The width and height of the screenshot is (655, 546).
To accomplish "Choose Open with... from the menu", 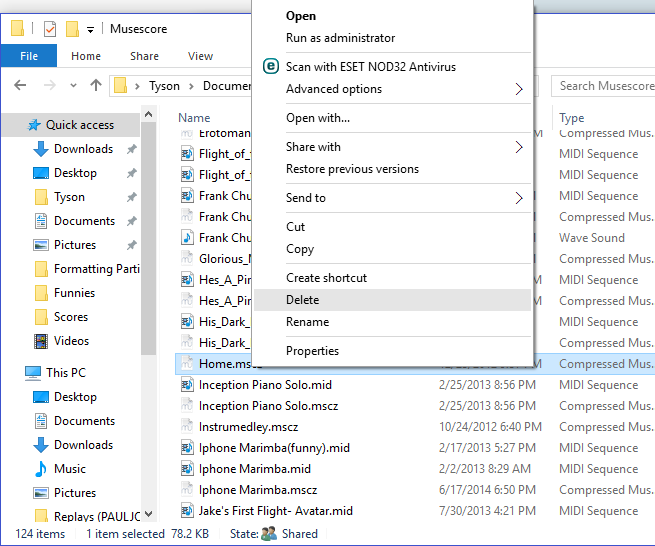I will (392, 118).
